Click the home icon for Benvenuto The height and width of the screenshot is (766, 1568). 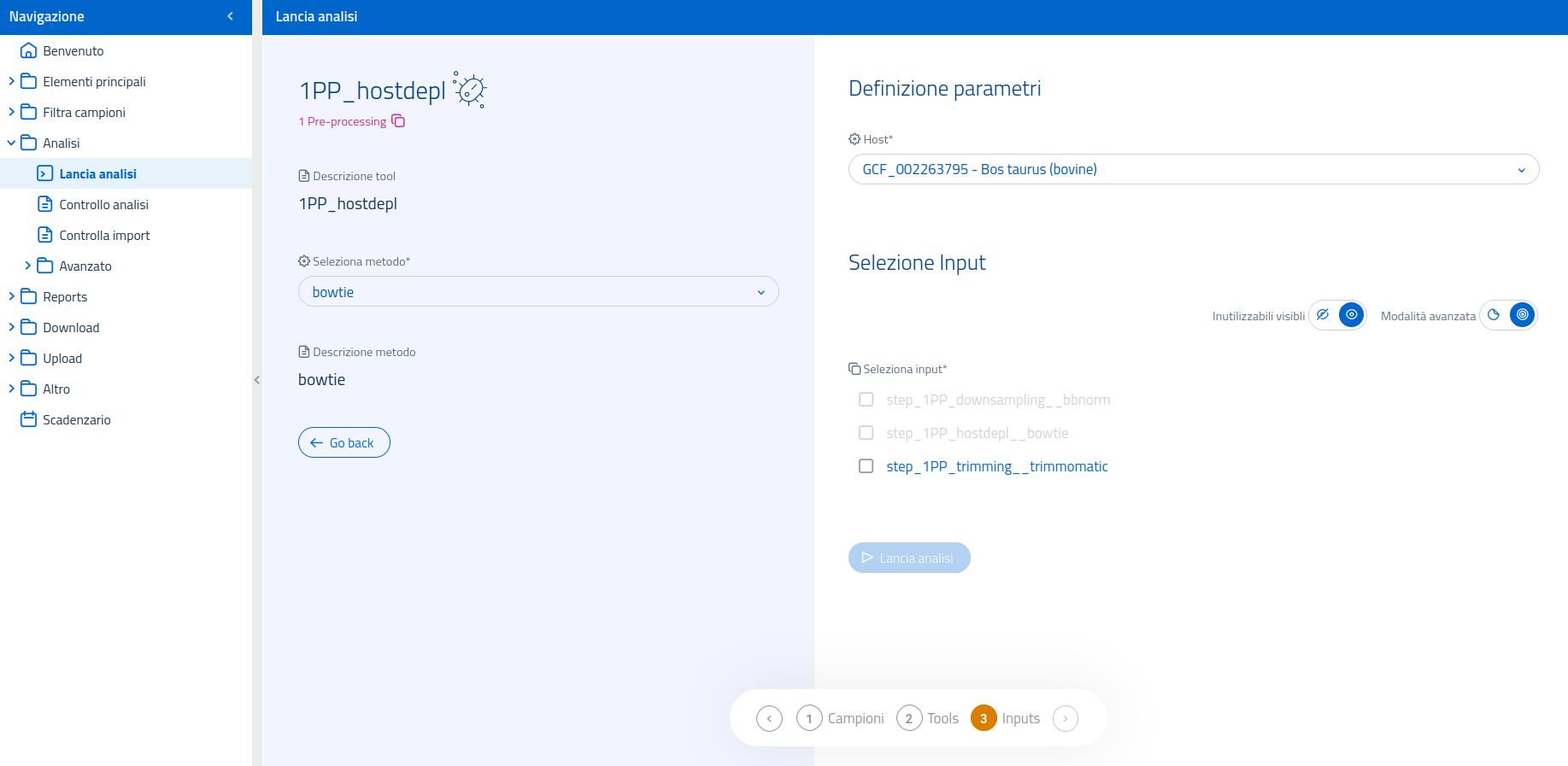(28, 50)
